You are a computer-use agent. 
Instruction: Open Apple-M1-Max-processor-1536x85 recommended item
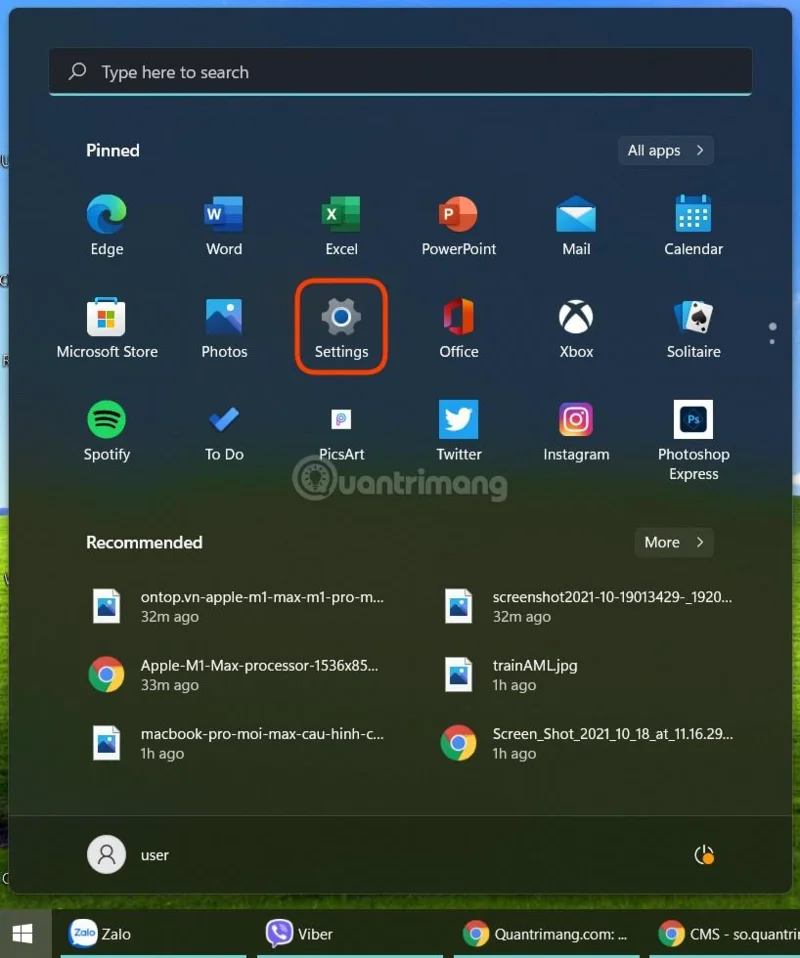tap(235, 675)
